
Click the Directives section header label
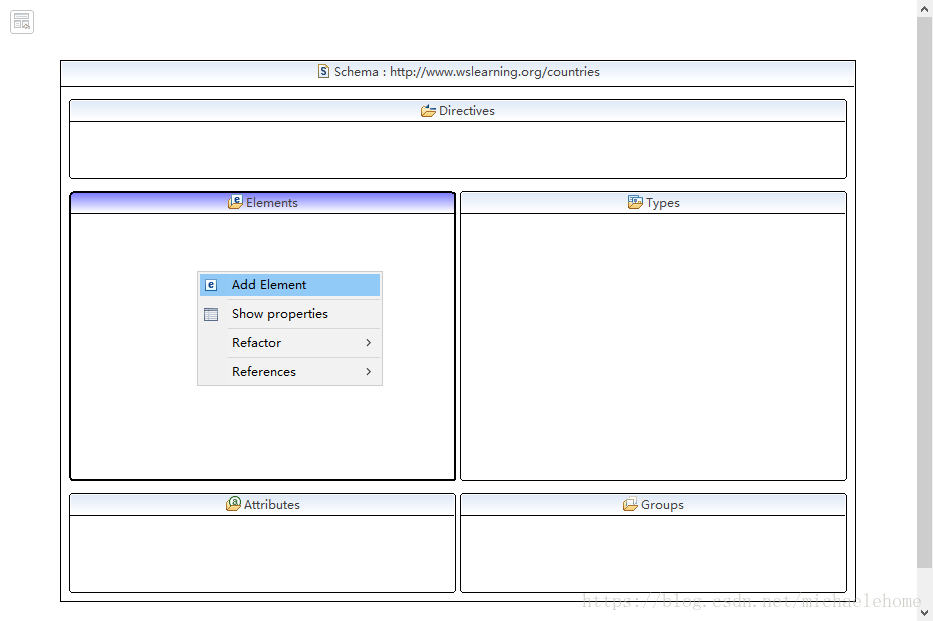(466, 111)
